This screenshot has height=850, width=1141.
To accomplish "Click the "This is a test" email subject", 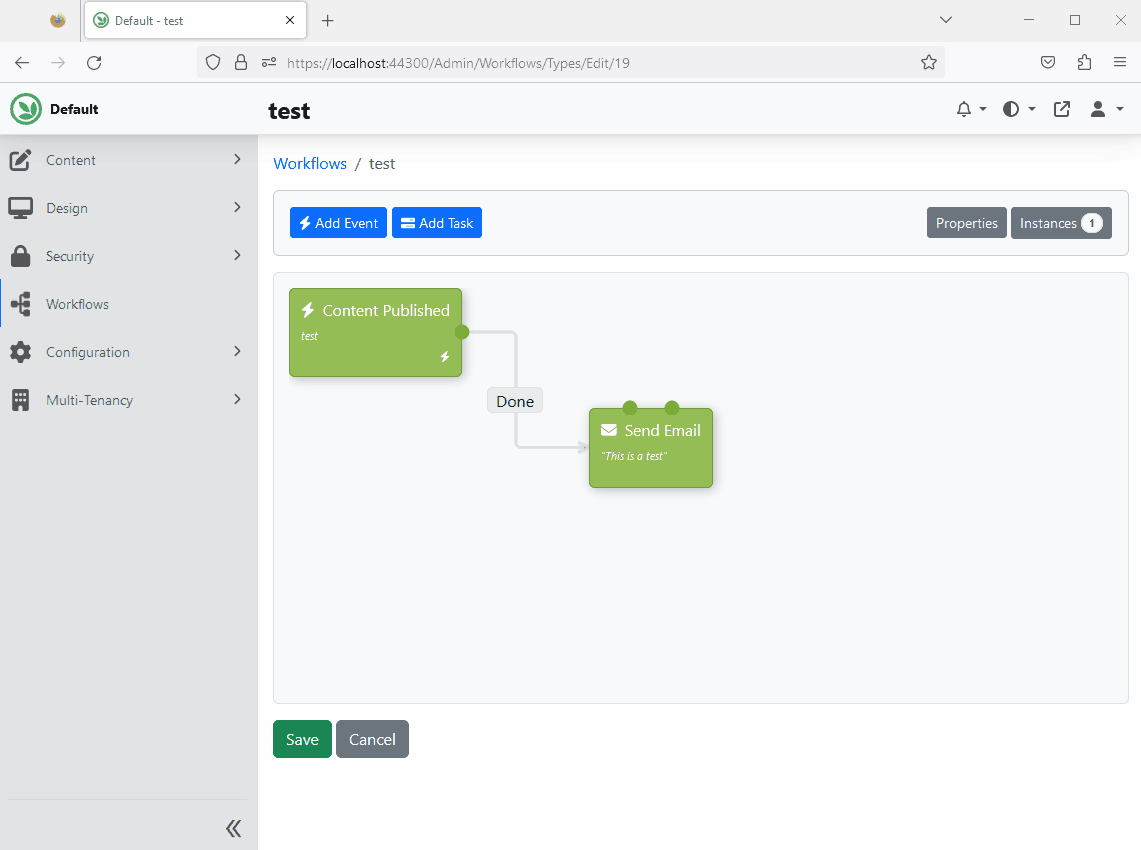I will [634, 456].
